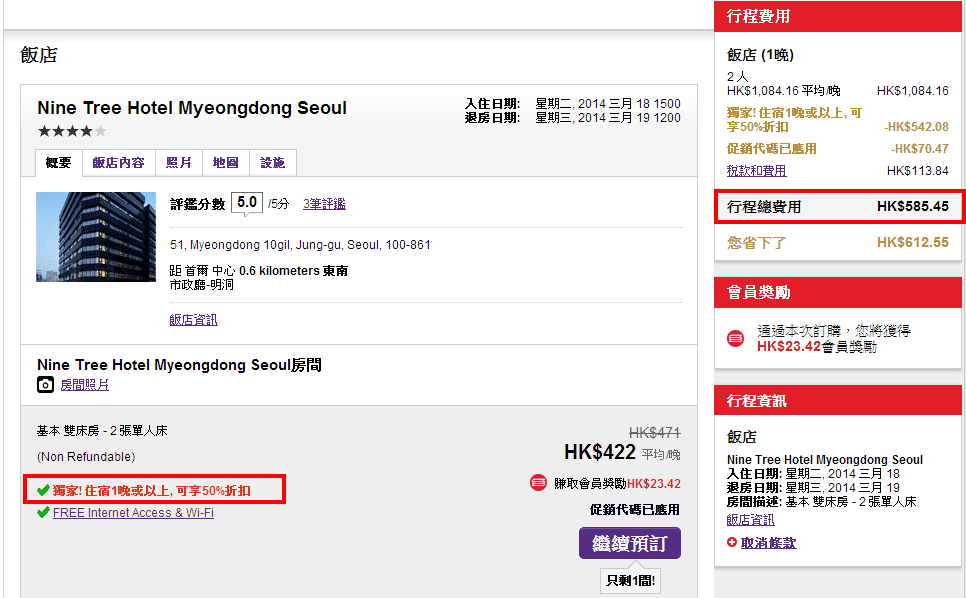This screenshot has height=598, width=966.
Task: Select the 照片 tab
Action: (178, 163)
